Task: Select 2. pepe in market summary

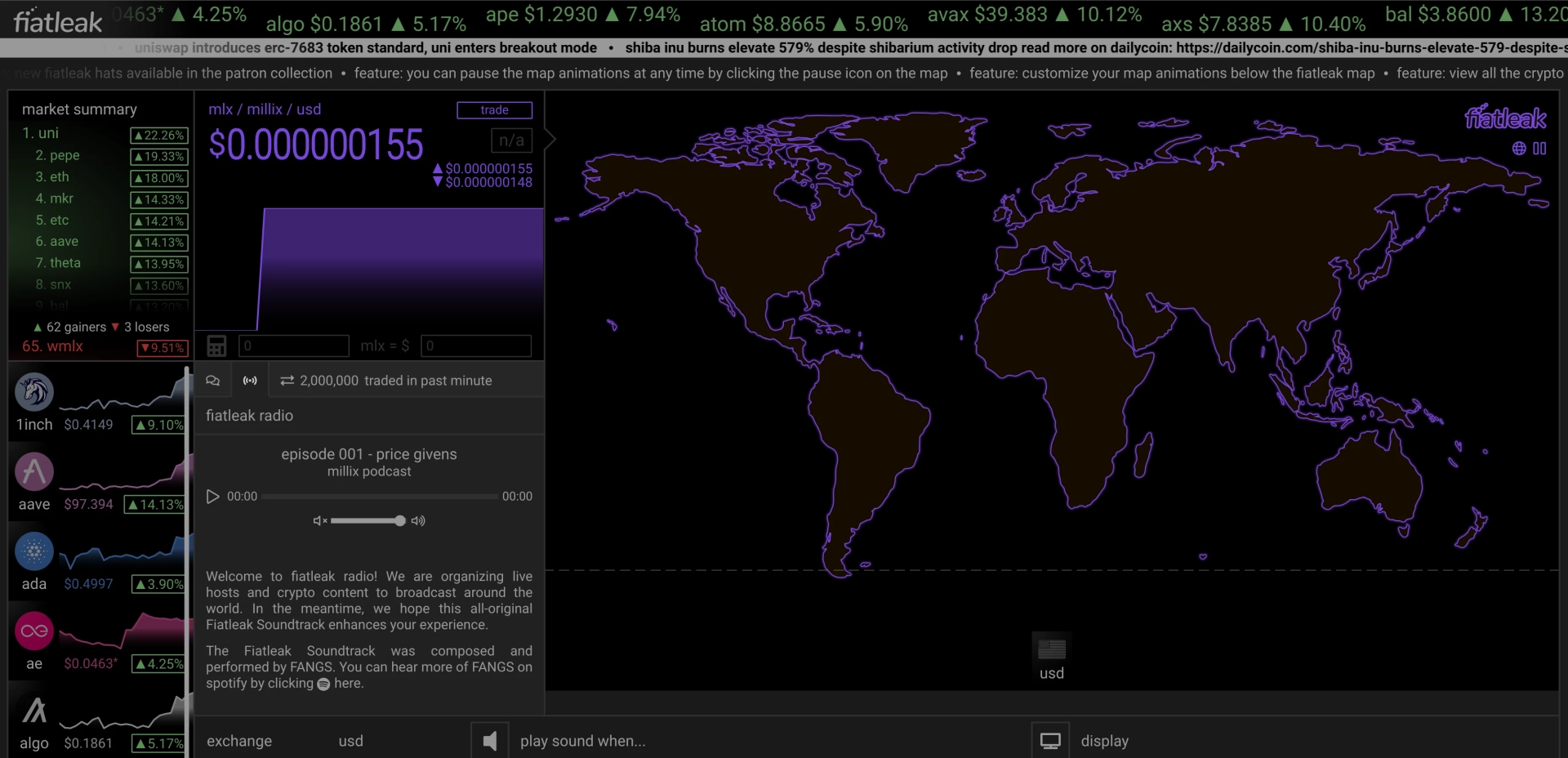Action: coord(105,155)
